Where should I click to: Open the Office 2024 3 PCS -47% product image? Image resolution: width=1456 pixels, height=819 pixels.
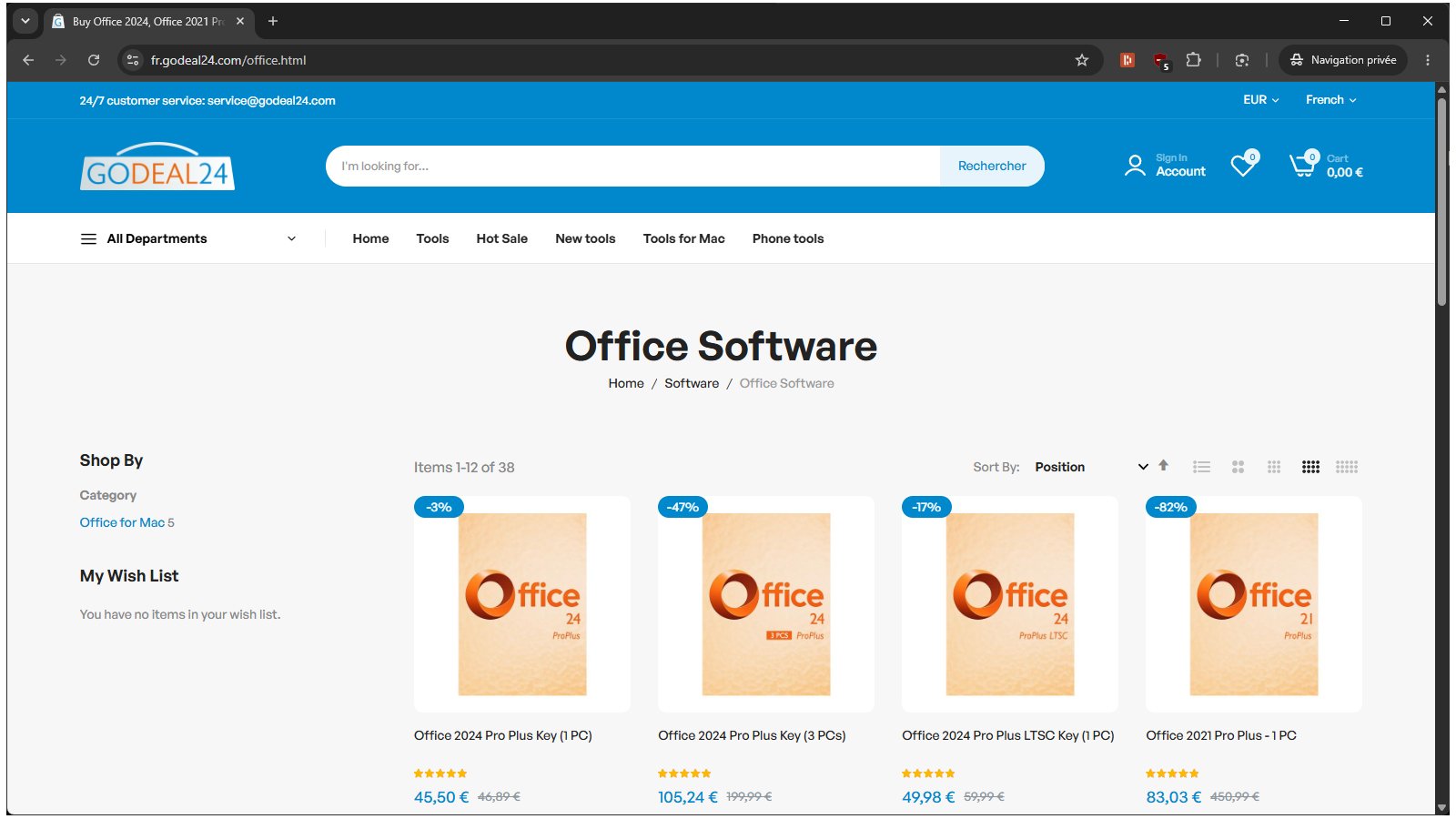766,604
